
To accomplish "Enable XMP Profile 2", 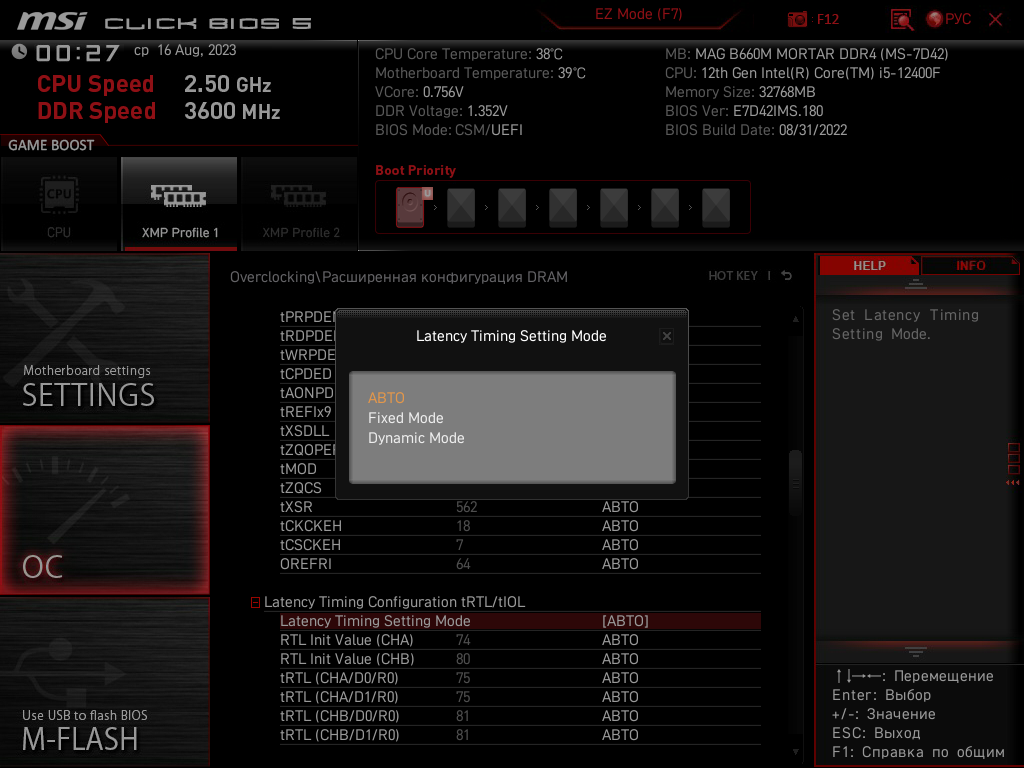I will 300,204.
